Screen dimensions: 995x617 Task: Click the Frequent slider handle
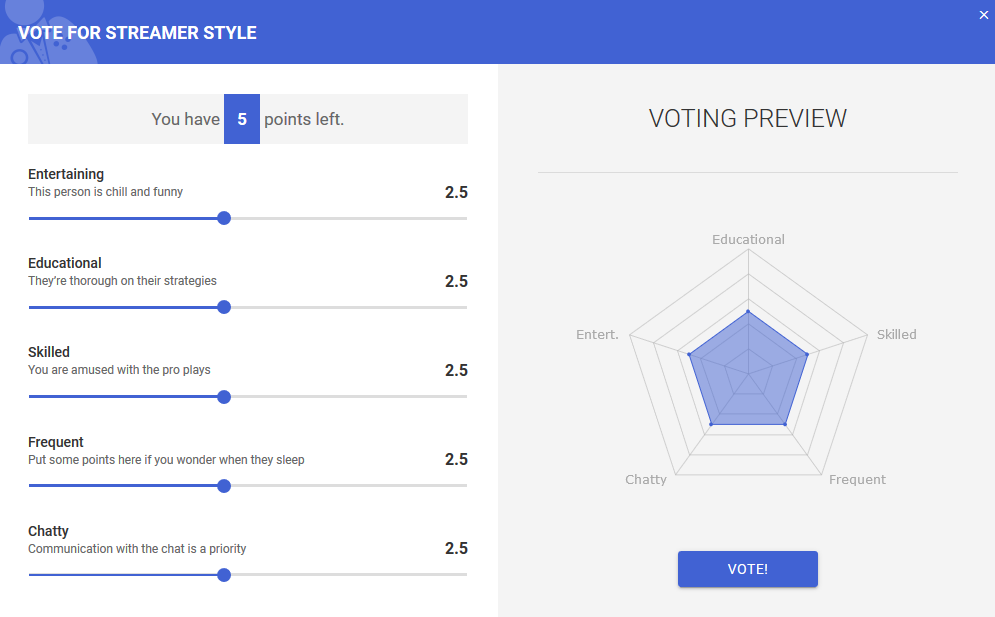click(224, 486)
